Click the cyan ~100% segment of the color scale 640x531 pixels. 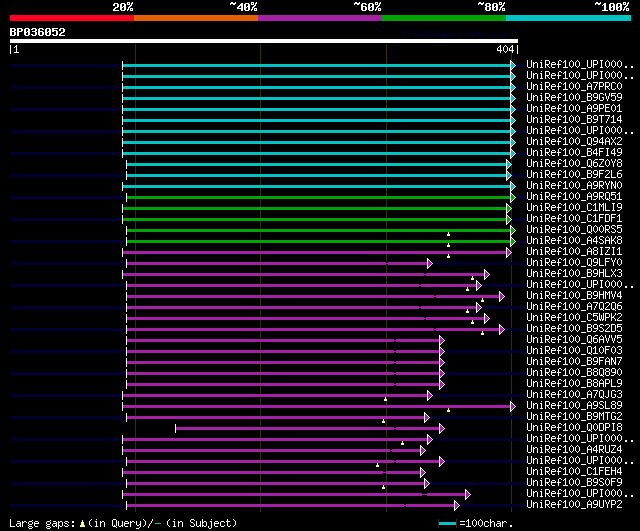point(569,18)
